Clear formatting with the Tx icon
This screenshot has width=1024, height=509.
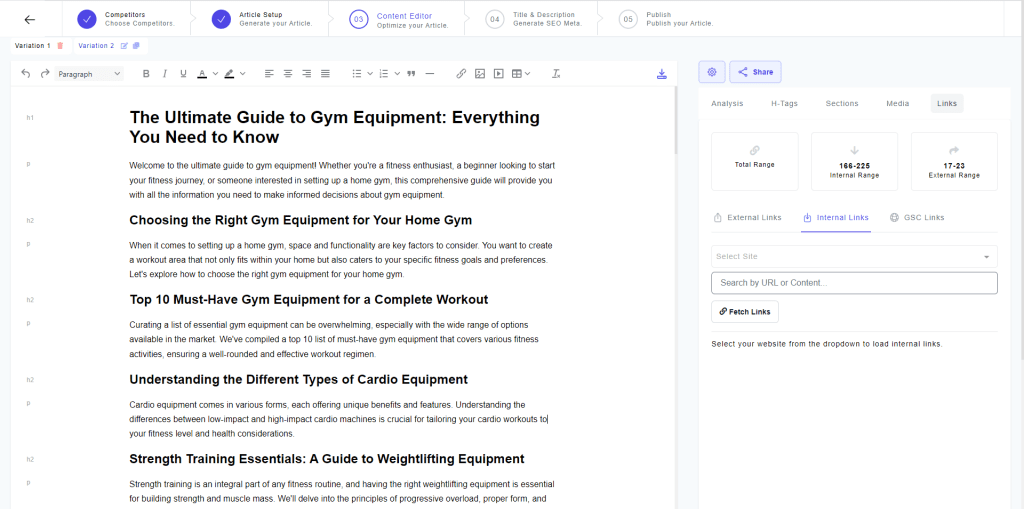pyautogui.click(x=556, y=74)
